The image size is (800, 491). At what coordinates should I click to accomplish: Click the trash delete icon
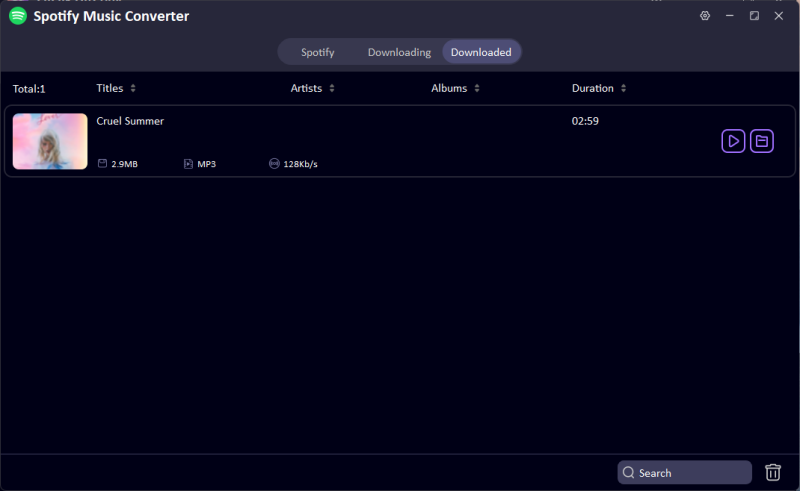[773, 472]
